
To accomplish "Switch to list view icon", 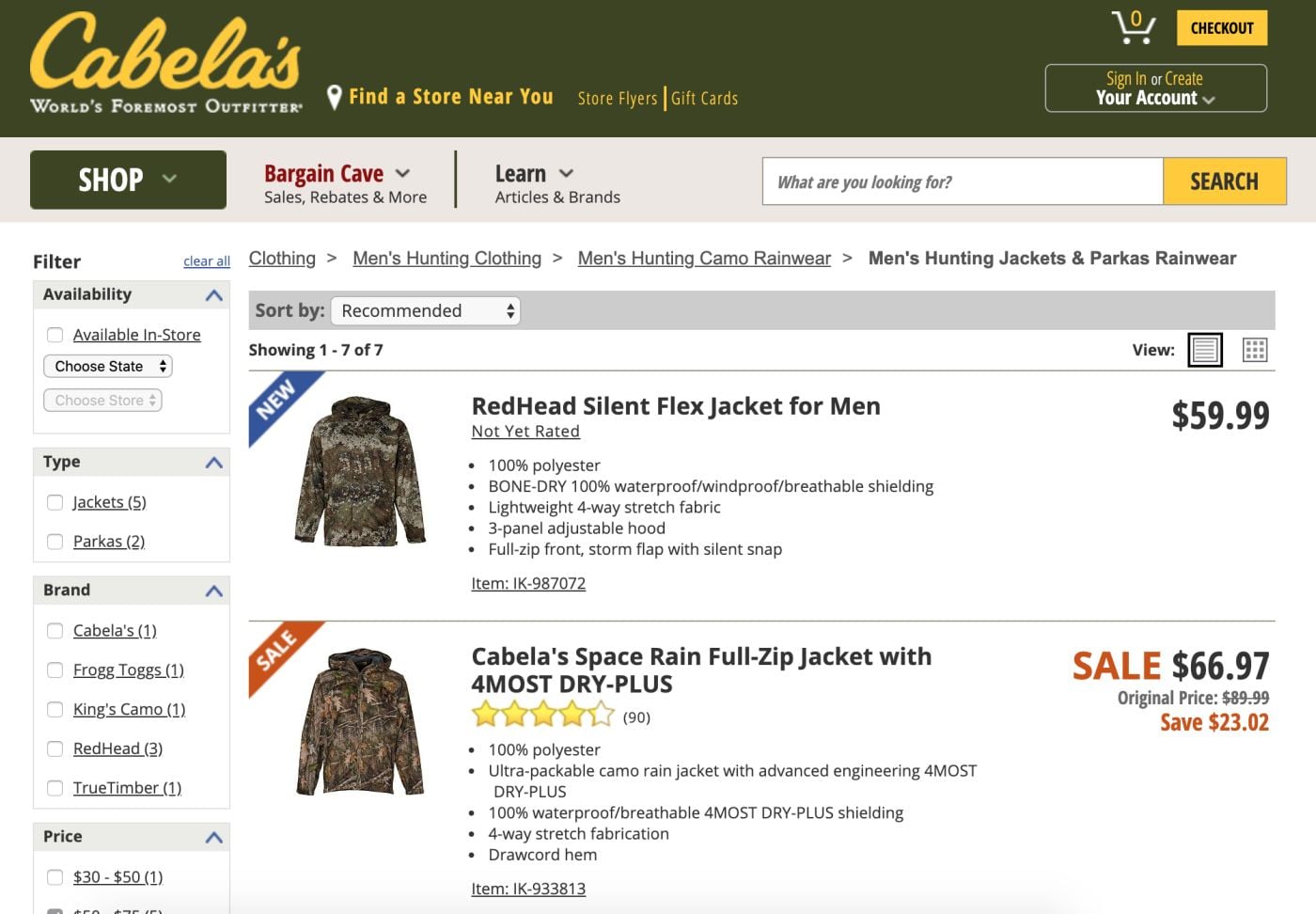I will click(1205, 350).
